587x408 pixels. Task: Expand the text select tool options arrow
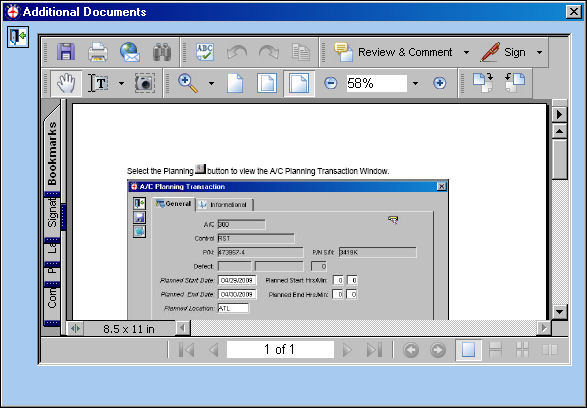click(x=121, y=83)
